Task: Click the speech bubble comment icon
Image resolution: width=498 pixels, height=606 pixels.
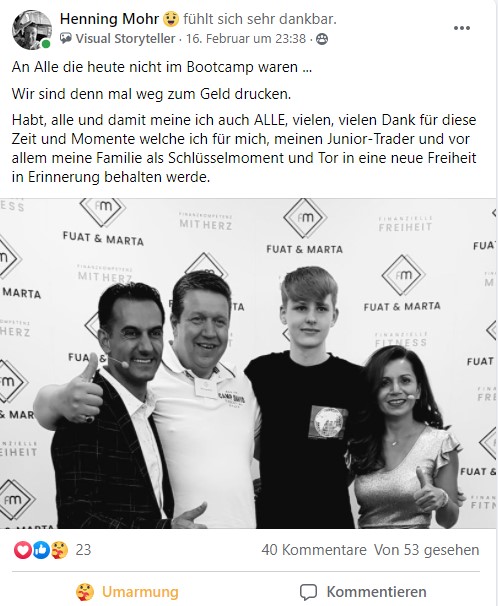Action: [308, 592]
